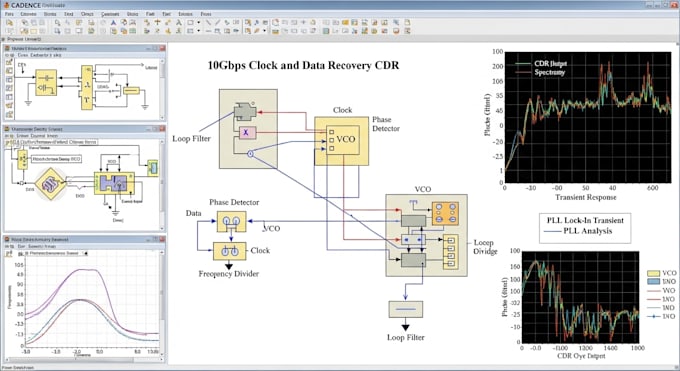Click the 'Data' input label
This screenshot has height=371, width=680.
pyautogui.click(x=193, y=213)
